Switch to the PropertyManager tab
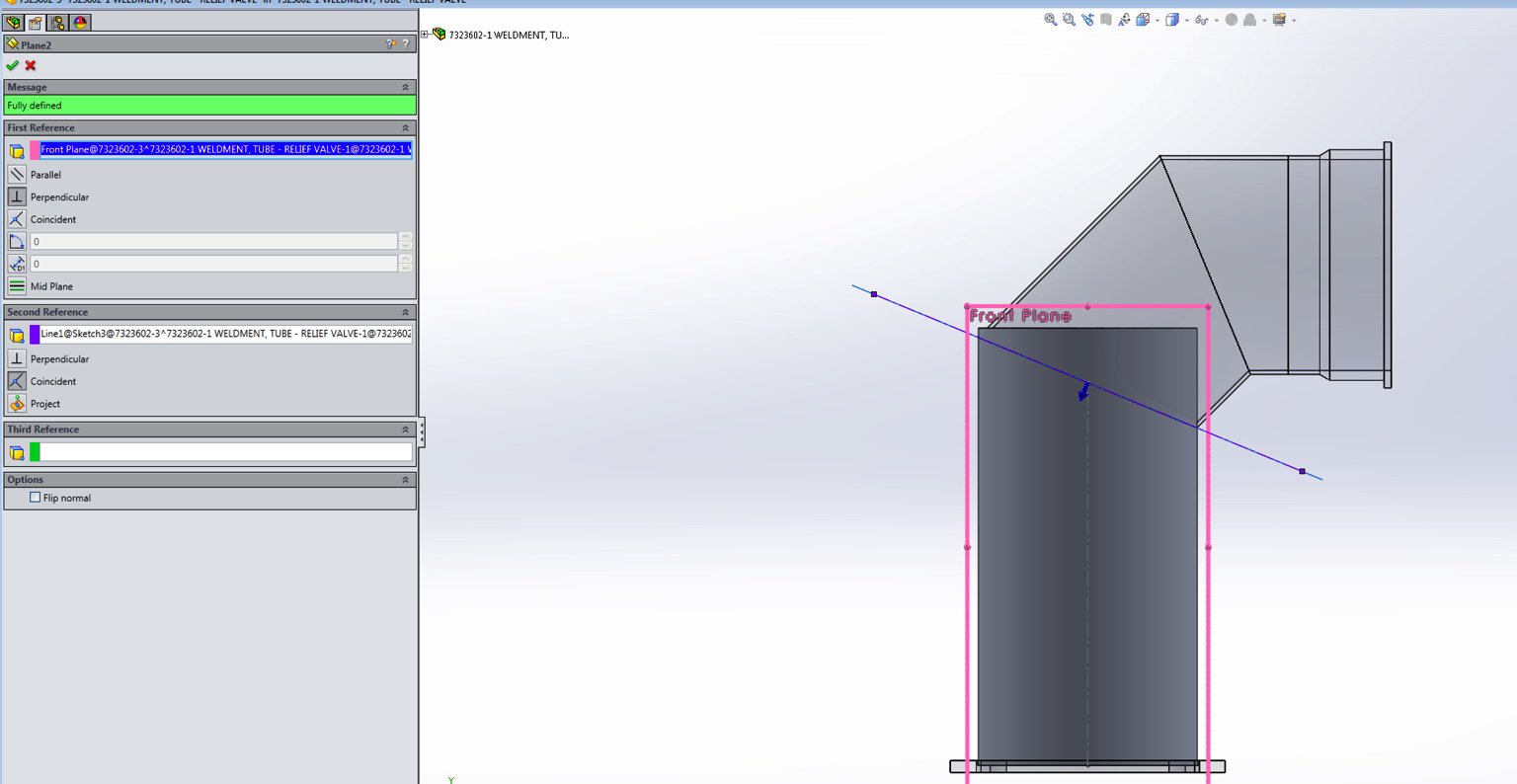Screen dimensions: 1517x784 [36, 22]
